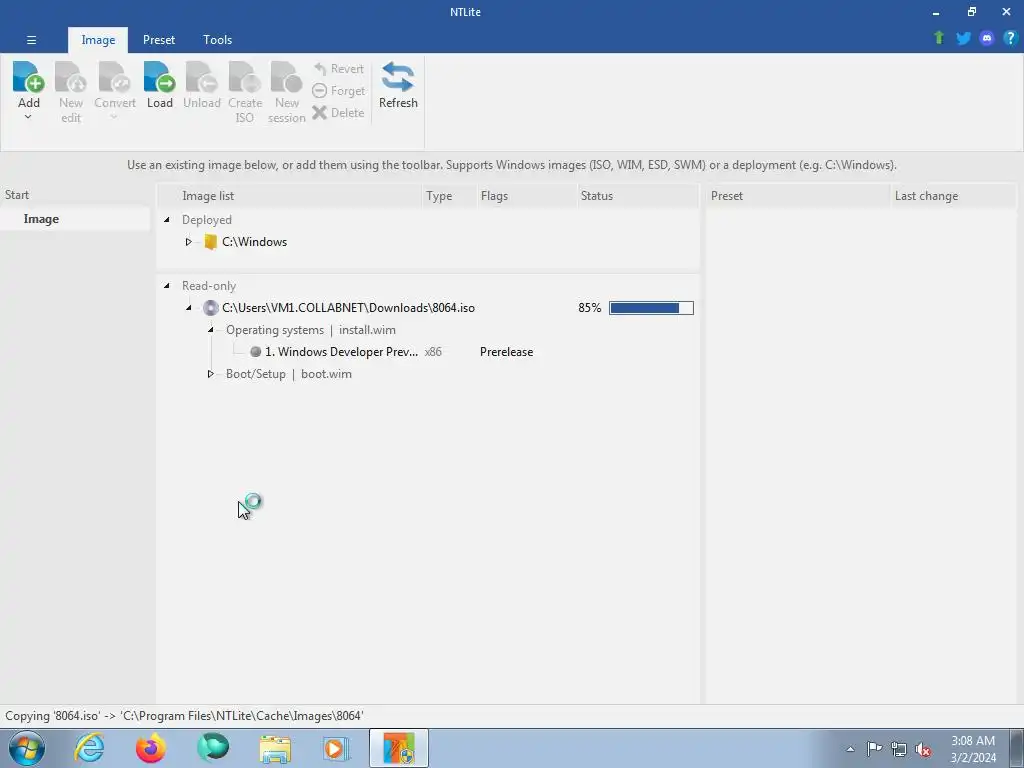Image resolution: width=1024 pixels, height=768 pixels.
Task: Open the hamburger menu
Action: click(x=31, y=40)
